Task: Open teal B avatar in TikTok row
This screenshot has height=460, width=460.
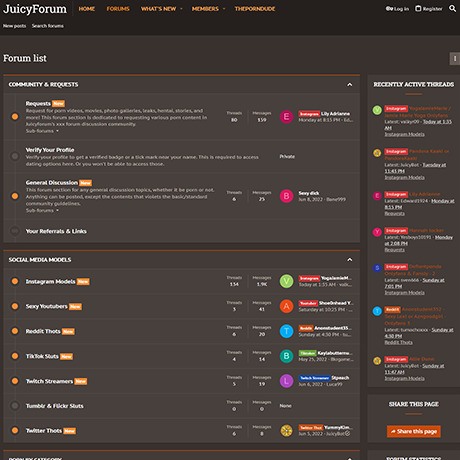Action: [286, 356]
